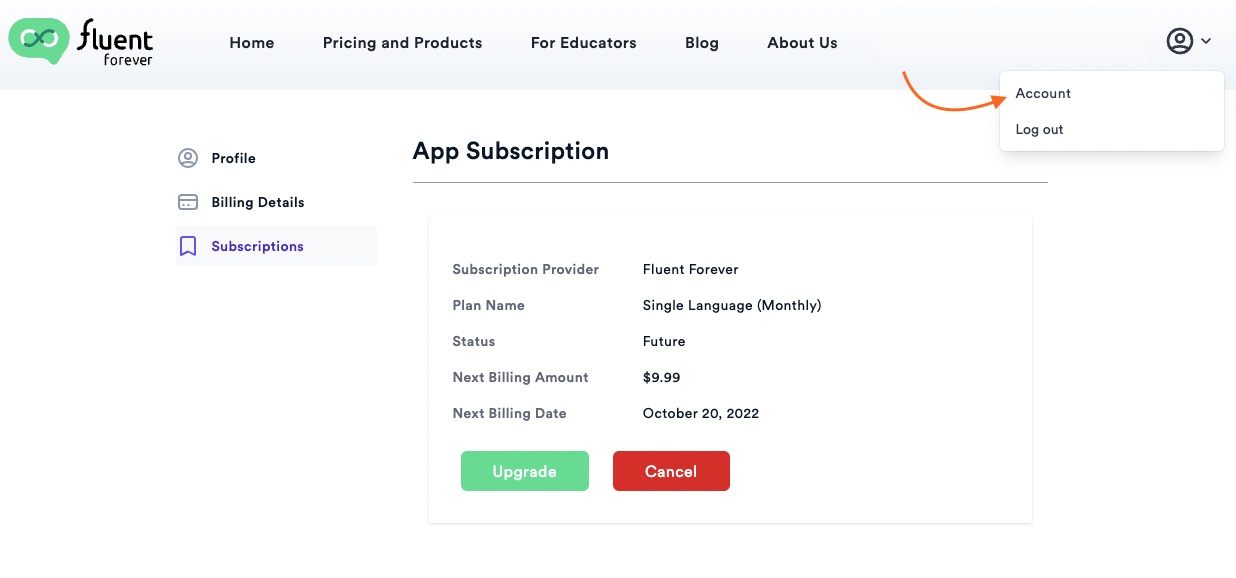The height and width of the screenshot is (578, 1236).
Task: Choose Log out in the dropdown
Action: [1039, 129]
